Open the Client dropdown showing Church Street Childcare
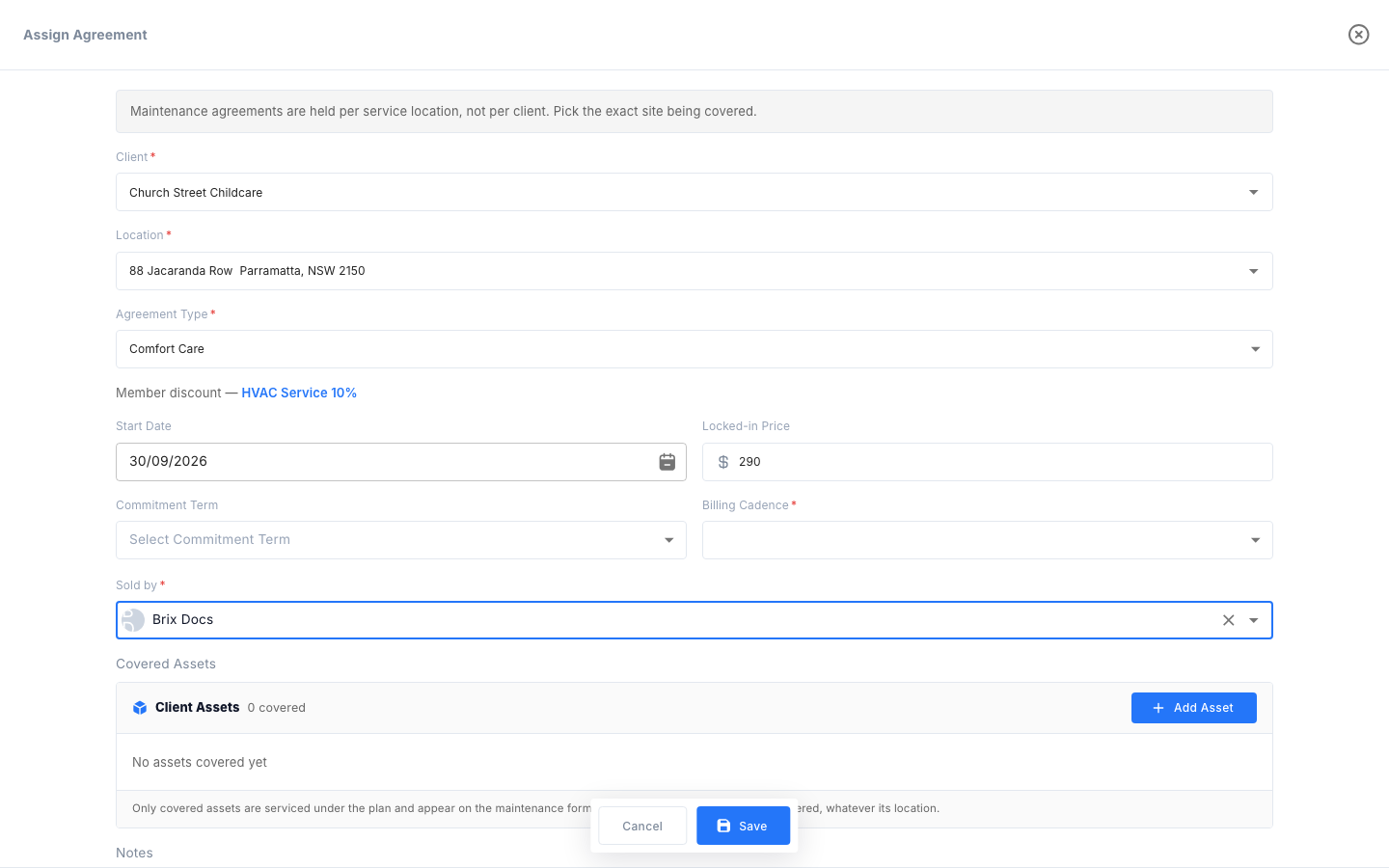The width and height of the screenshot is (1389, 868). pyautogui.click(x=694, y=192)
